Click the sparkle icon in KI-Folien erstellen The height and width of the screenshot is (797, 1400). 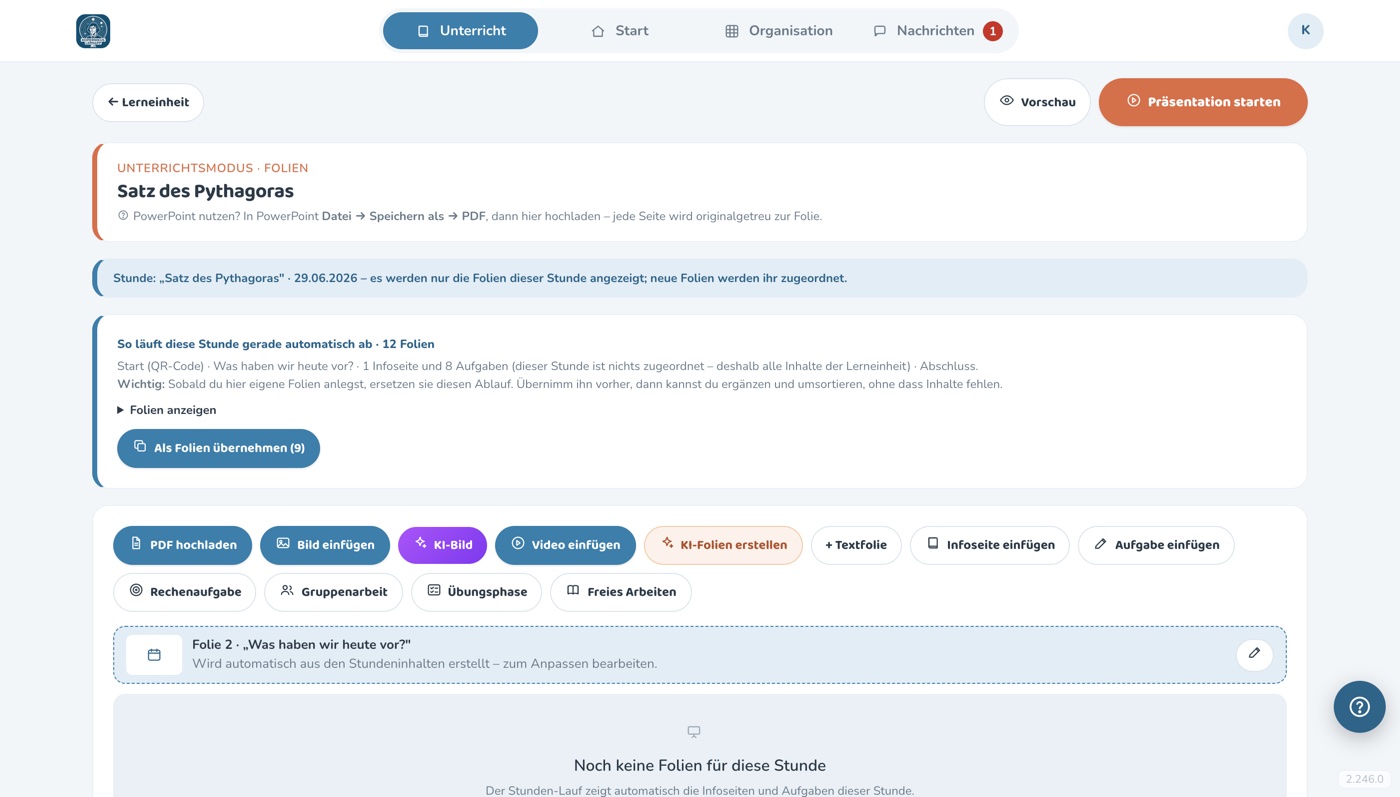pyautogui.click(x=667, y=544)
